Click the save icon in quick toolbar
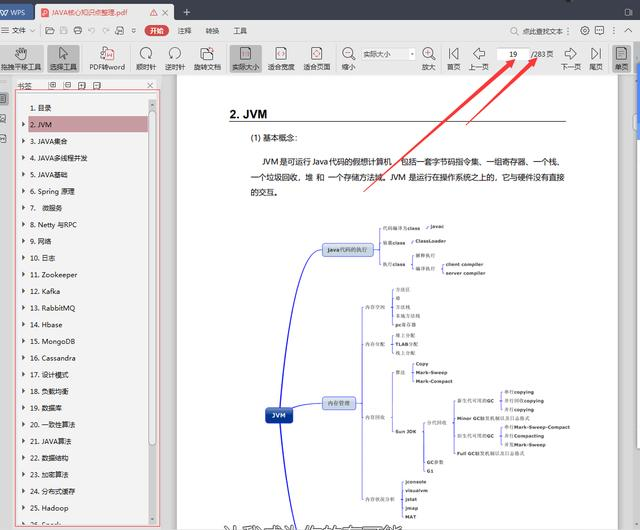Image resolution: width=640 pixels, height=530 pixels. (64, 31)
